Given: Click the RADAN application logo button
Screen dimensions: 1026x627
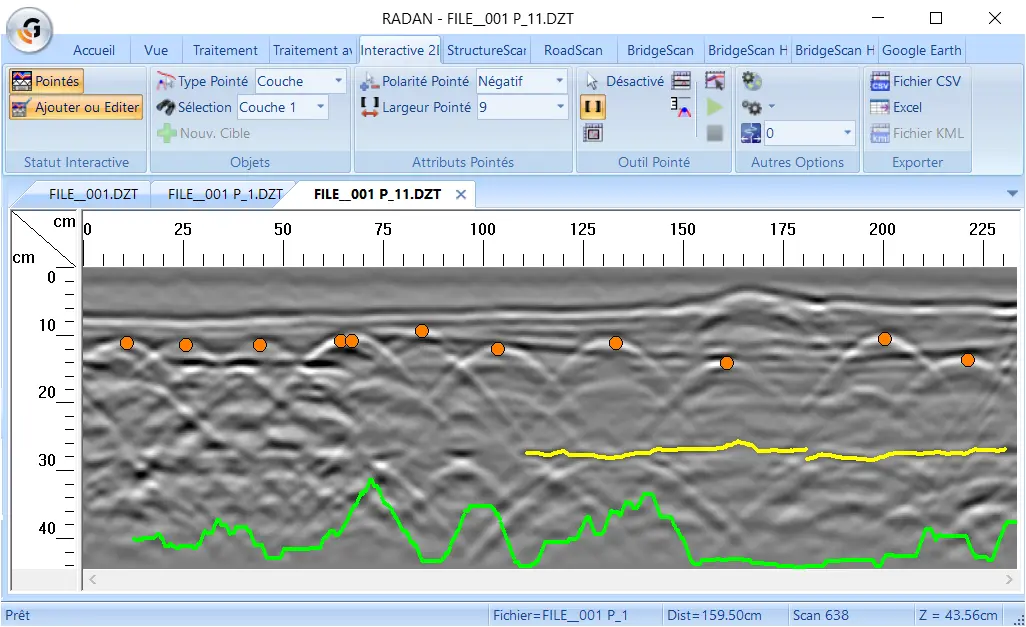Looking at the screenshot, I should tap(29, 29).
